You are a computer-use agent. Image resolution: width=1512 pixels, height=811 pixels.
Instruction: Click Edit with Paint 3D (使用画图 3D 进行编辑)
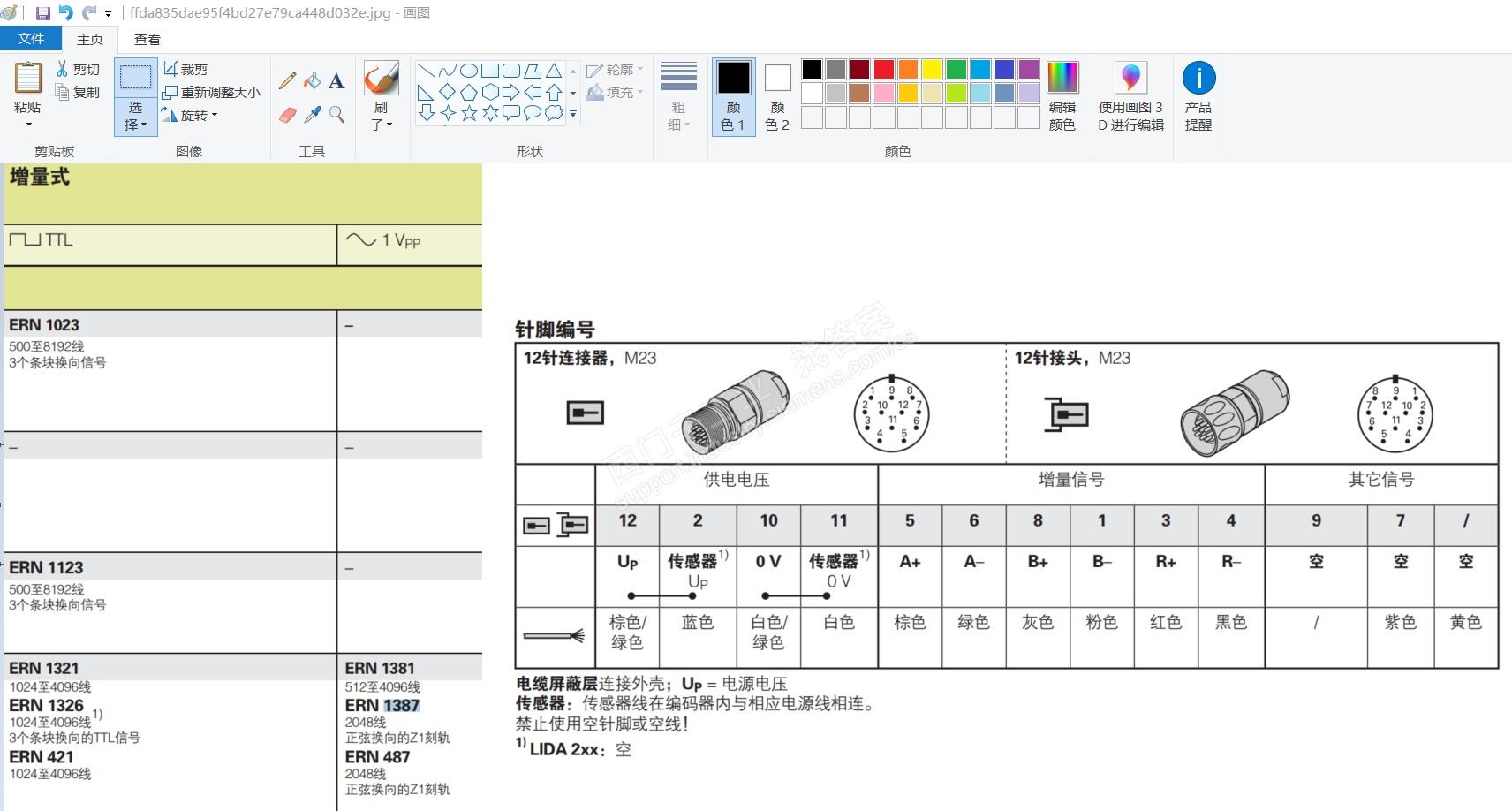(x=1130, y=96)
